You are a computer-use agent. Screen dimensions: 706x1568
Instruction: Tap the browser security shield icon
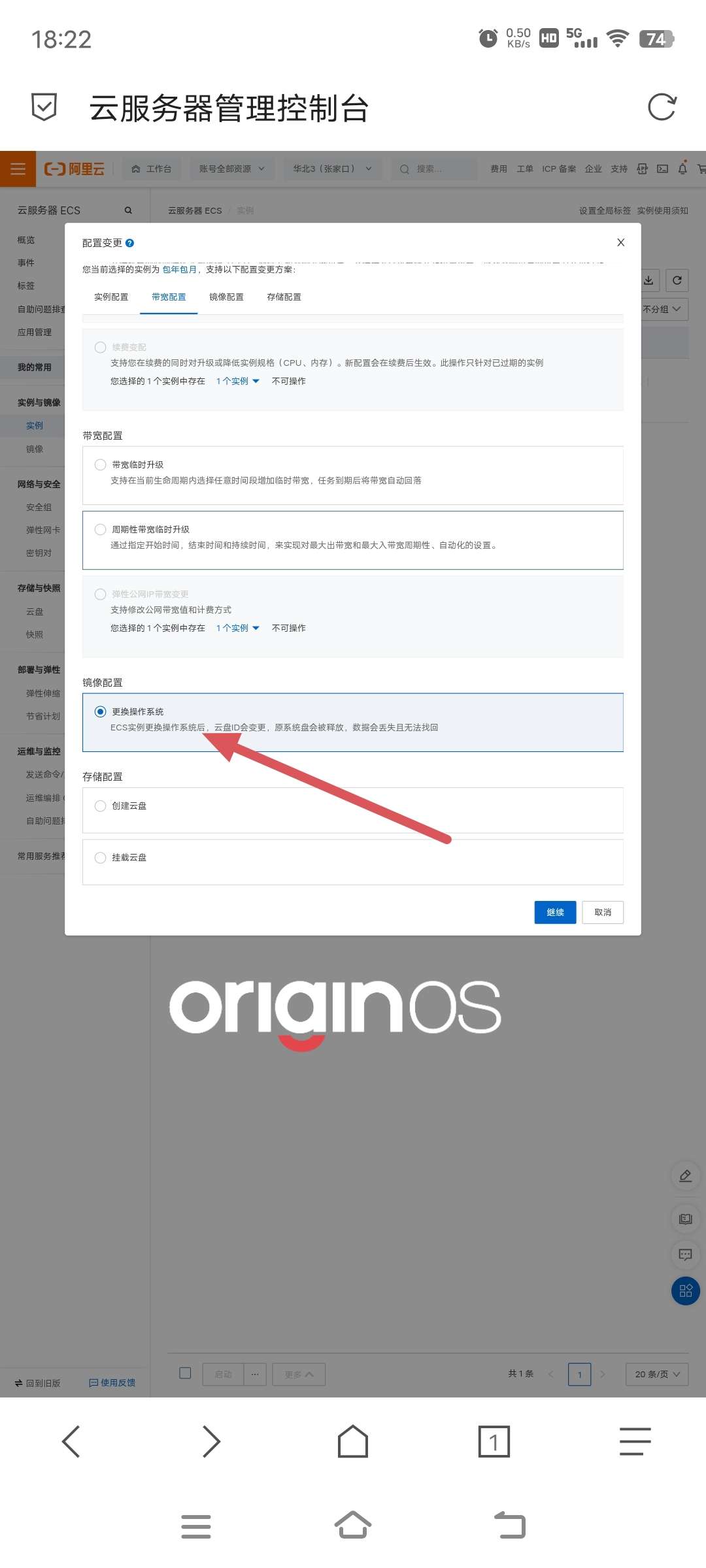coord(44,107)
